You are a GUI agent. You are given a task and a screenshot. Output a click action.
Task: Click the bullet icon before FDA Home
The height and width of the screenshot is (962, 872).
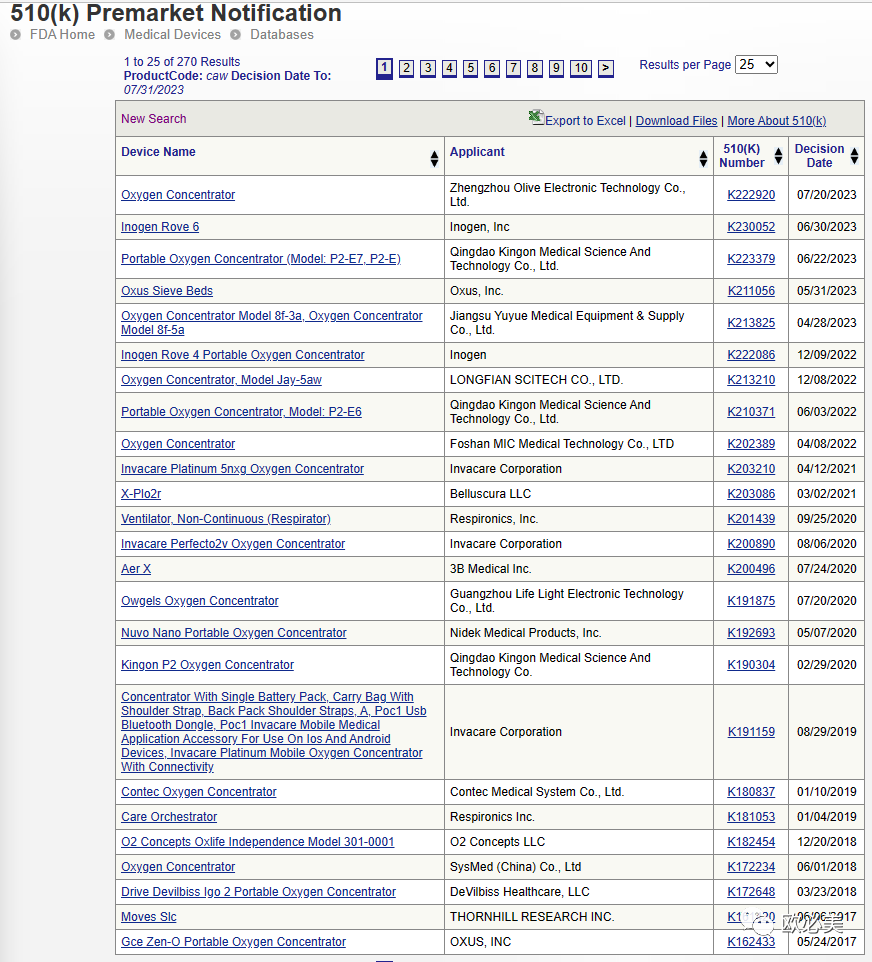point(16,35)
